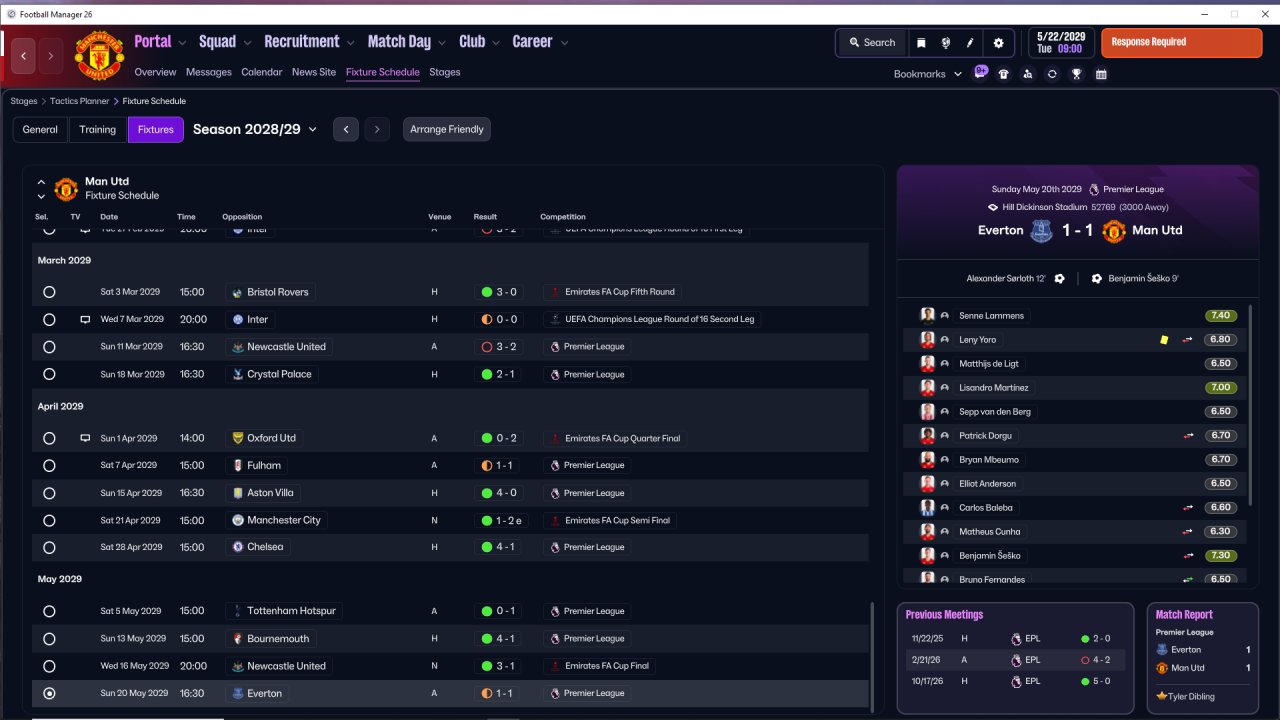Click Emirates FA Cup Final competition icon
This screenshot has width=1280, height=720.
tap(556, 666)
